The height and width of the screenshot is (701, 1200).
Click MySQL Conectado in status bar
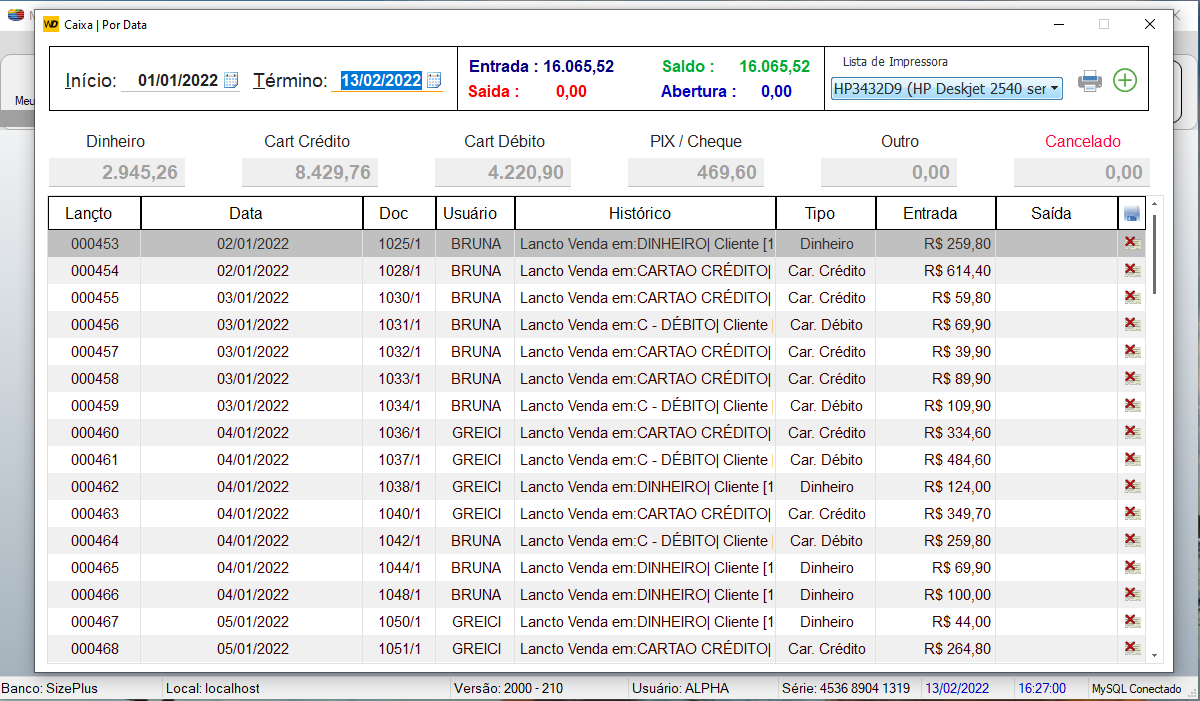coord(1135,689)
